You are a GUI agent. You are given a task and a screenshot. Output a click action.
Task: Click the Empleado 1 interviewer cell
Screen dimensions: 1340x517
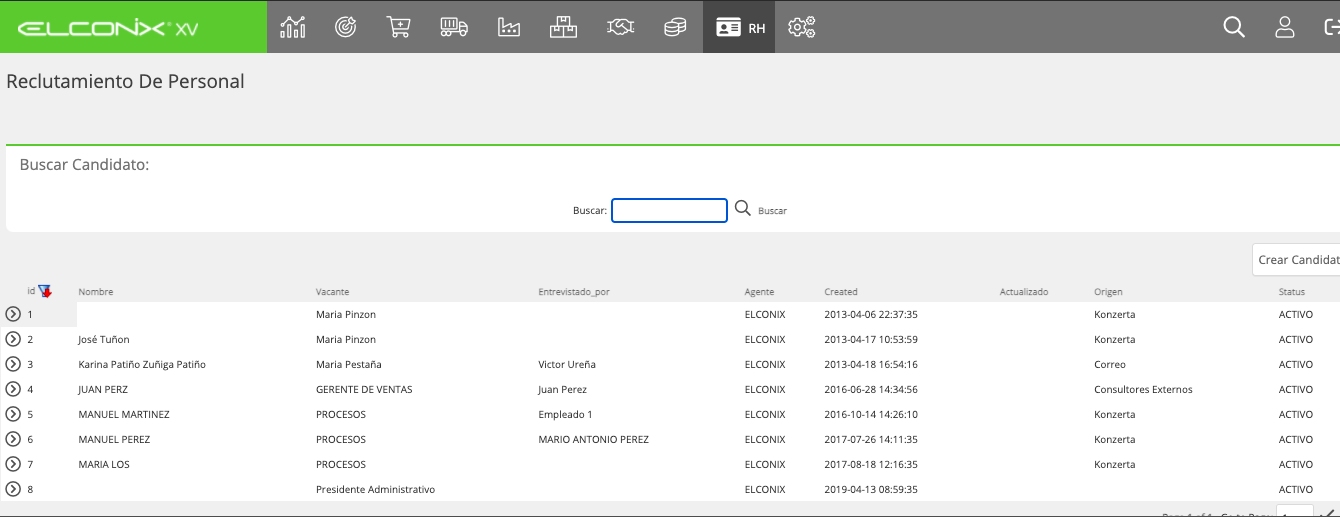coord(565,415)
